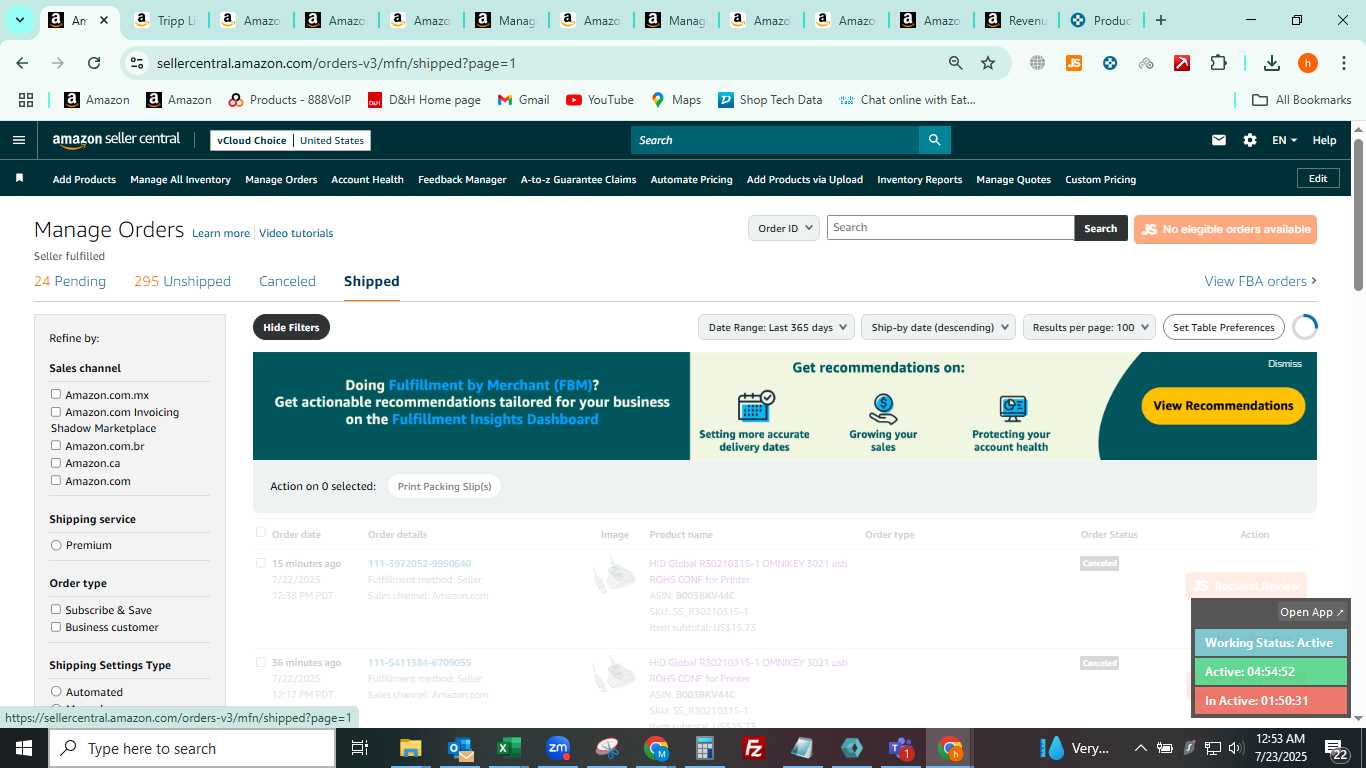Click Open App in the tracker widget
Image resolution: width=1366 pixels, height=768 pixels.
[x=1312, y=612]
